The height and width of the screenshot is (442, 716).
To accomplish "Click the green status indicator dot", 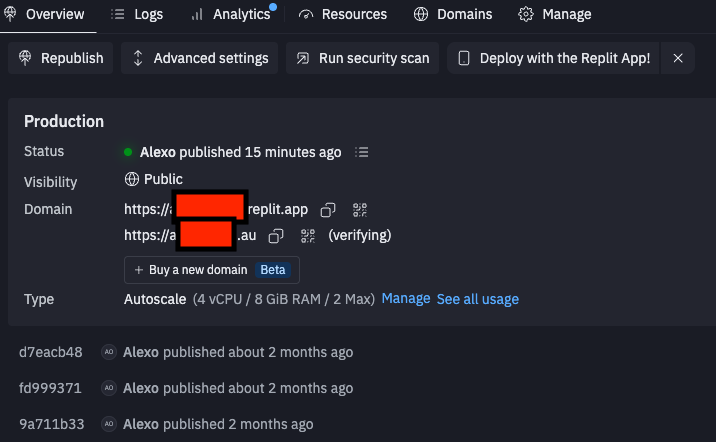I will 128,152.
